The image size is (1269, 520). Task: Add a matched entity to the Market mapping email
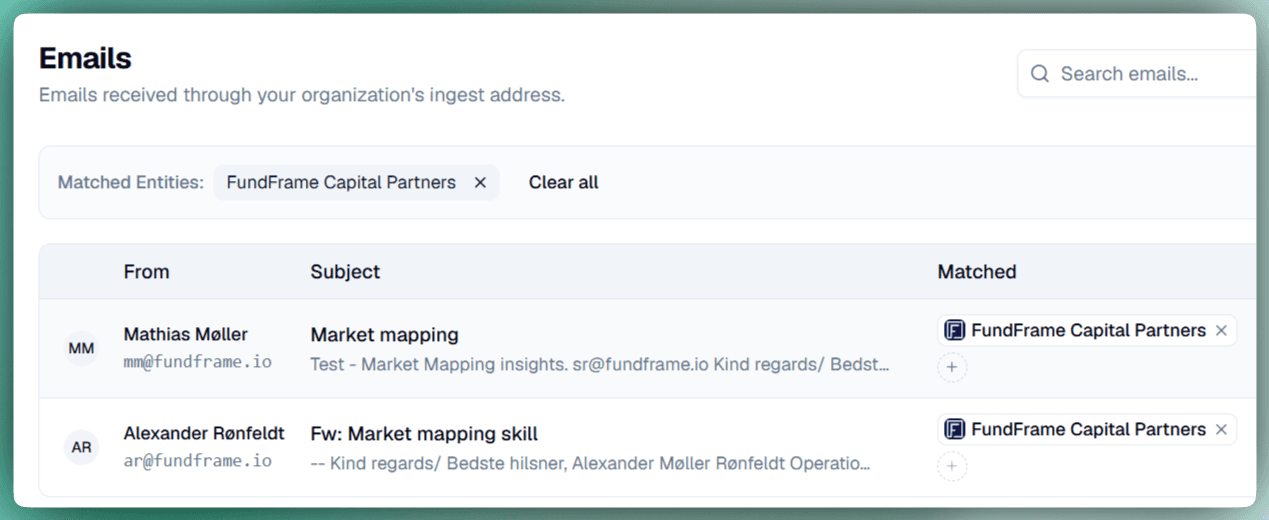coord(952,367)
